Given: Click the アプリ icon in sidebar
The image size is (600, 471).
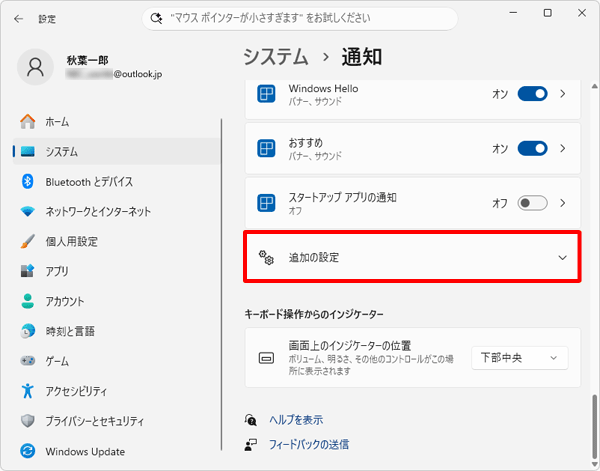Looking at the screenshot, I should point(28,271).
